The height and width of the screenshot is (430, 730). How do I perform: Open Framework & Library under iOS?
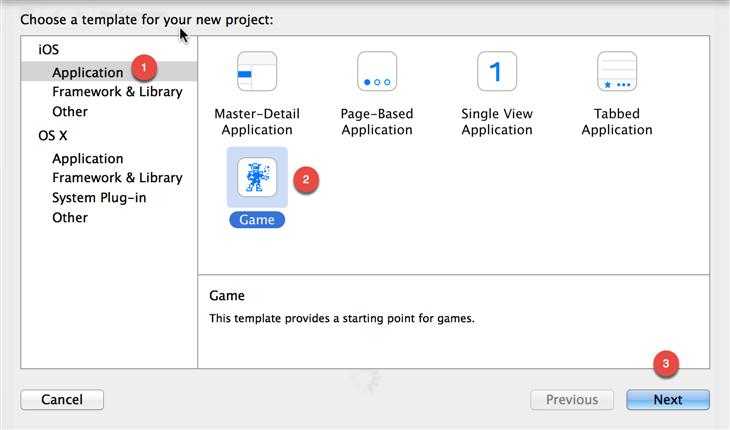pos(117,92)
